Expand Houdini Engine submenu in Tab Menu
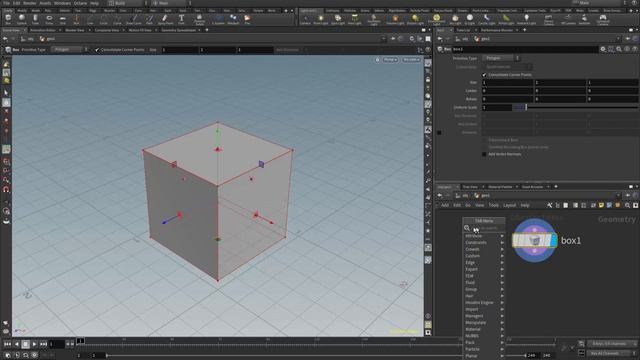640x360 pixels. (484, 302)
